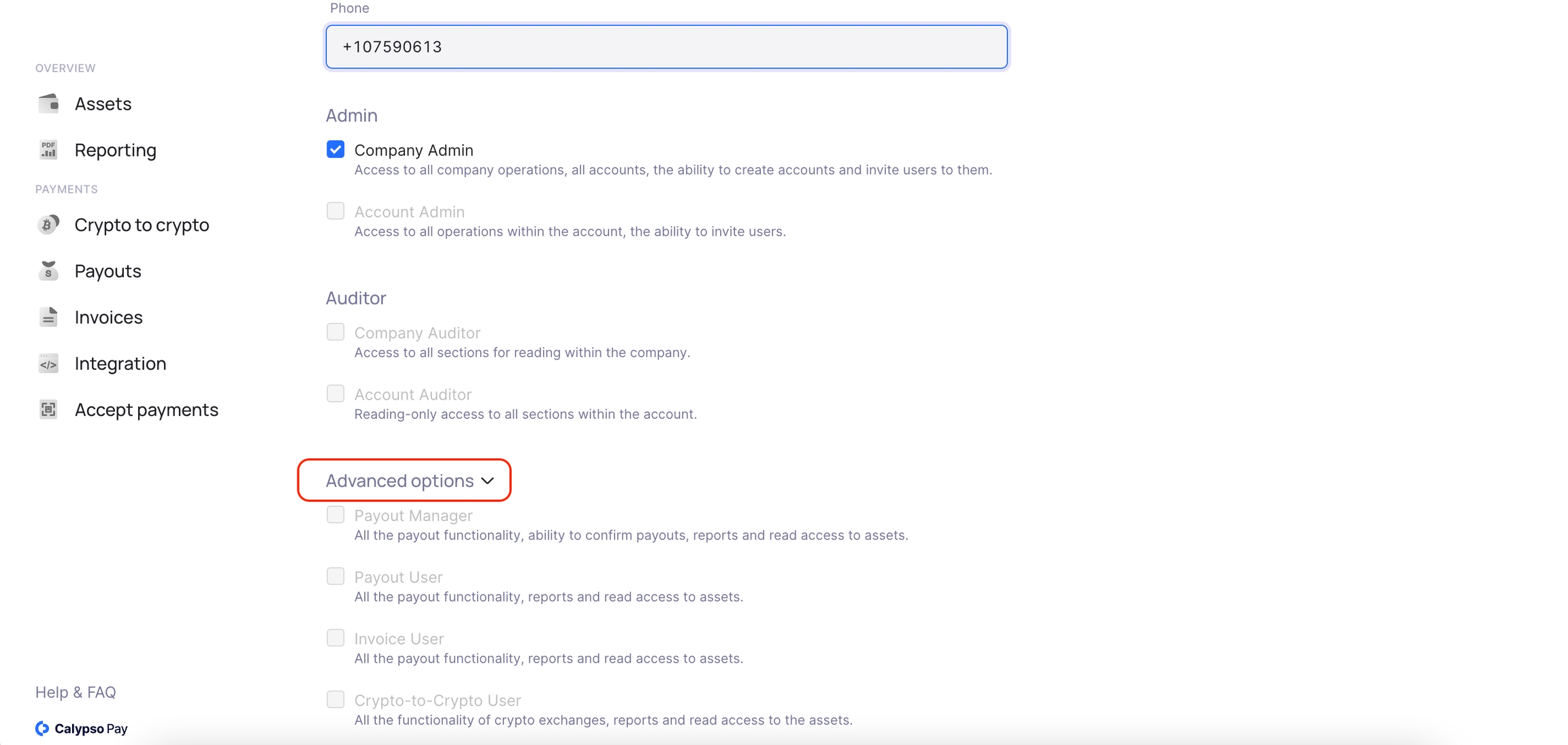Open the Help & FAQ link
Image resolution: width=1568 pixels, height=745 pixels.
tap(76, 692)
